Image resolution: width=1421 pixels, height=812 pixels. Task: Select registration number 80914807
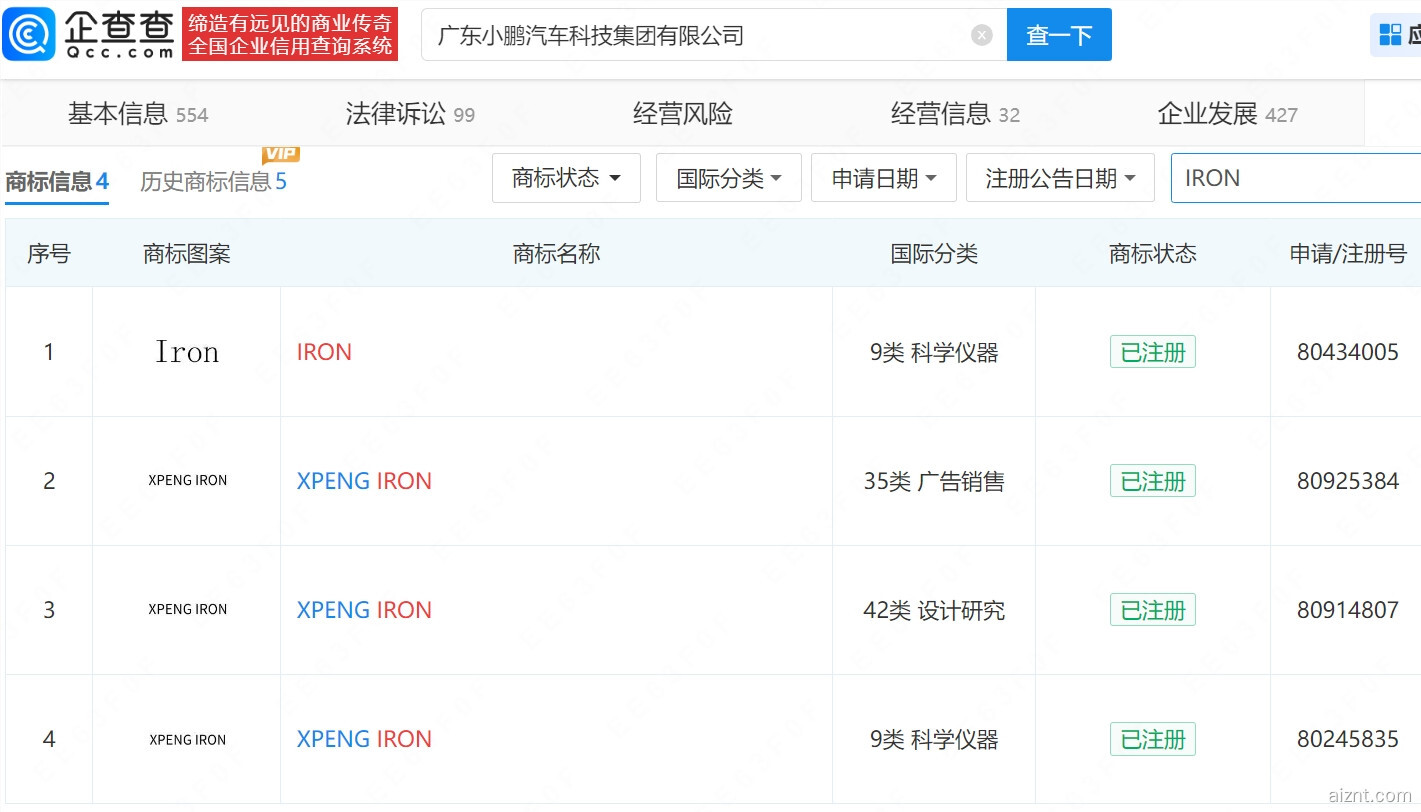click(x=1347, y=610)
